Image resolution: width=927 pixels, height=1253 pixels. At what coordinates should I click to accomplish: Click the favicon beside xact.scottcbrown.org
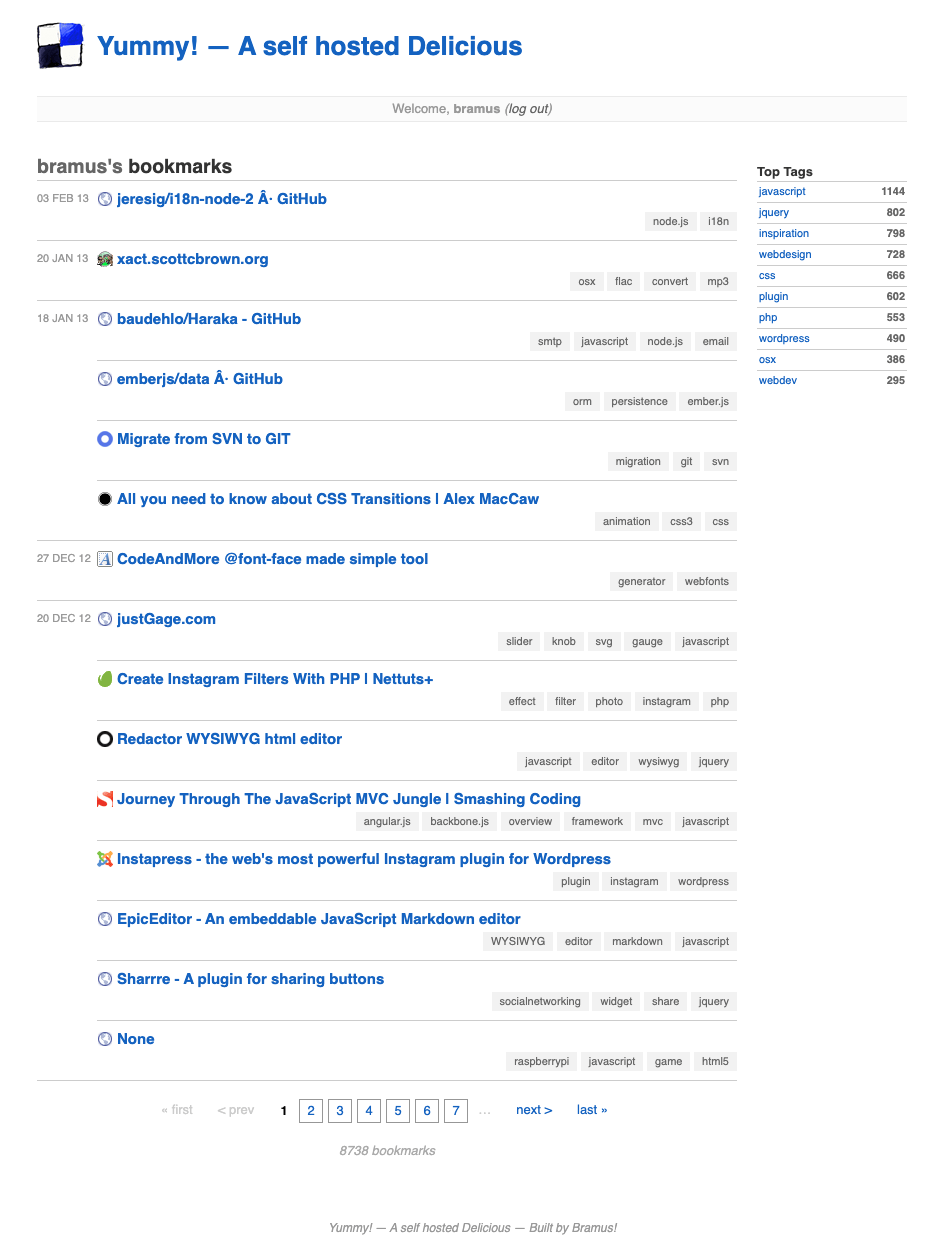click(105, 260)
